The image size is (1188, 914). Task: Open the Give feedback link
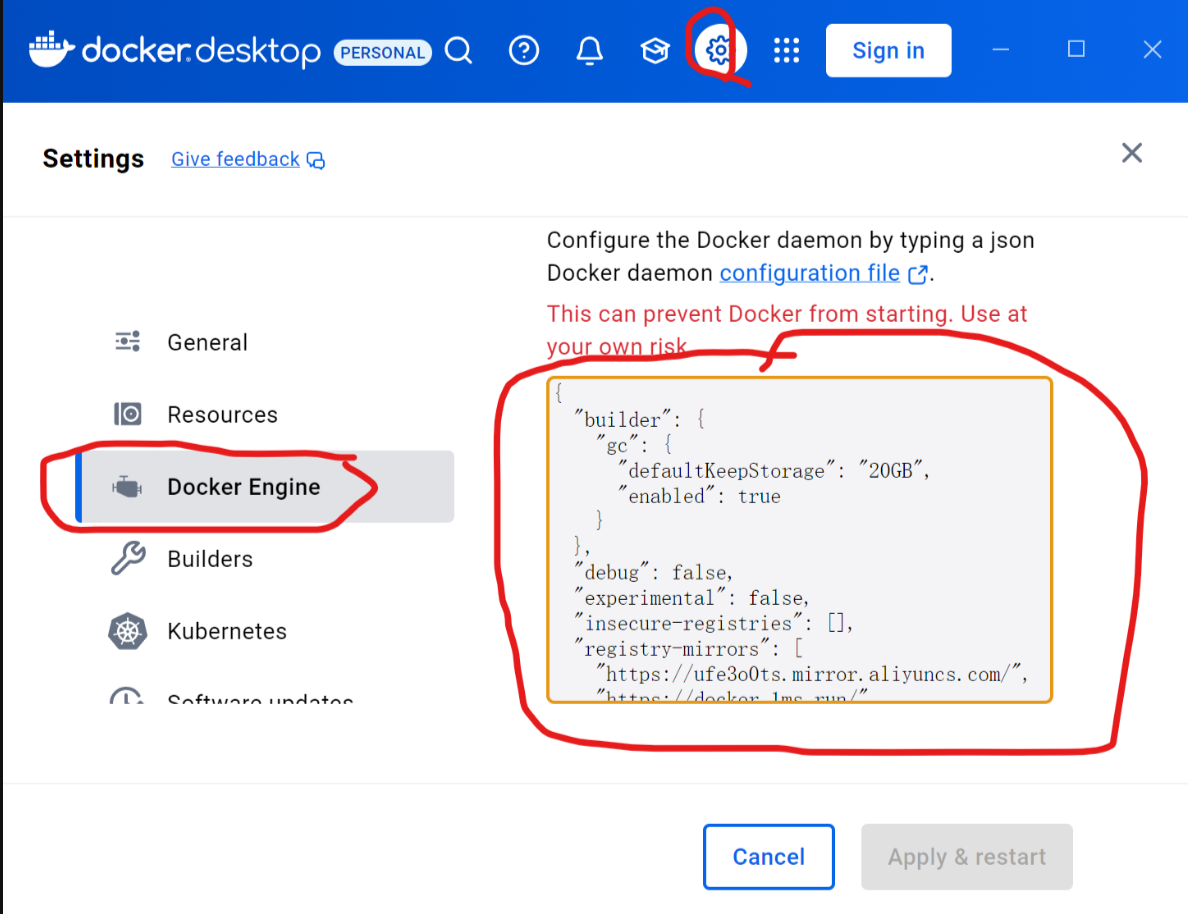[235, 159]
